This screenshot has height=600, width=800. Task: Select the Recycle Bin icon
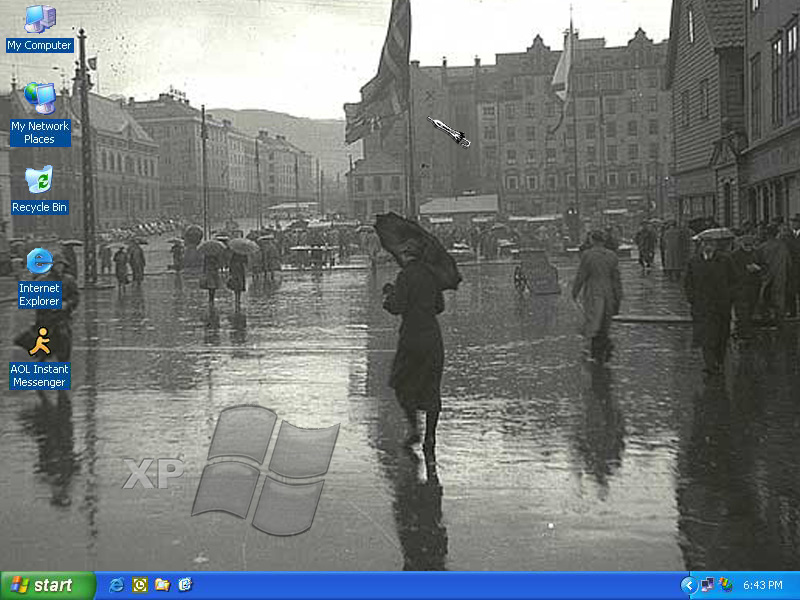point(39,180)
